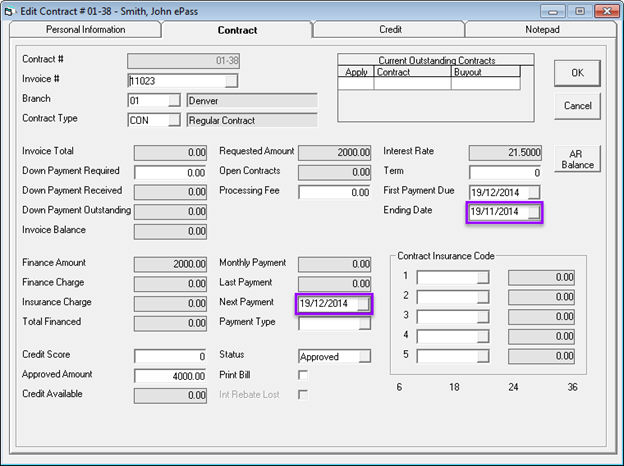Close the Edit Contract window
The height and width of the screenshot is (466, 624).
click(606, 12)
